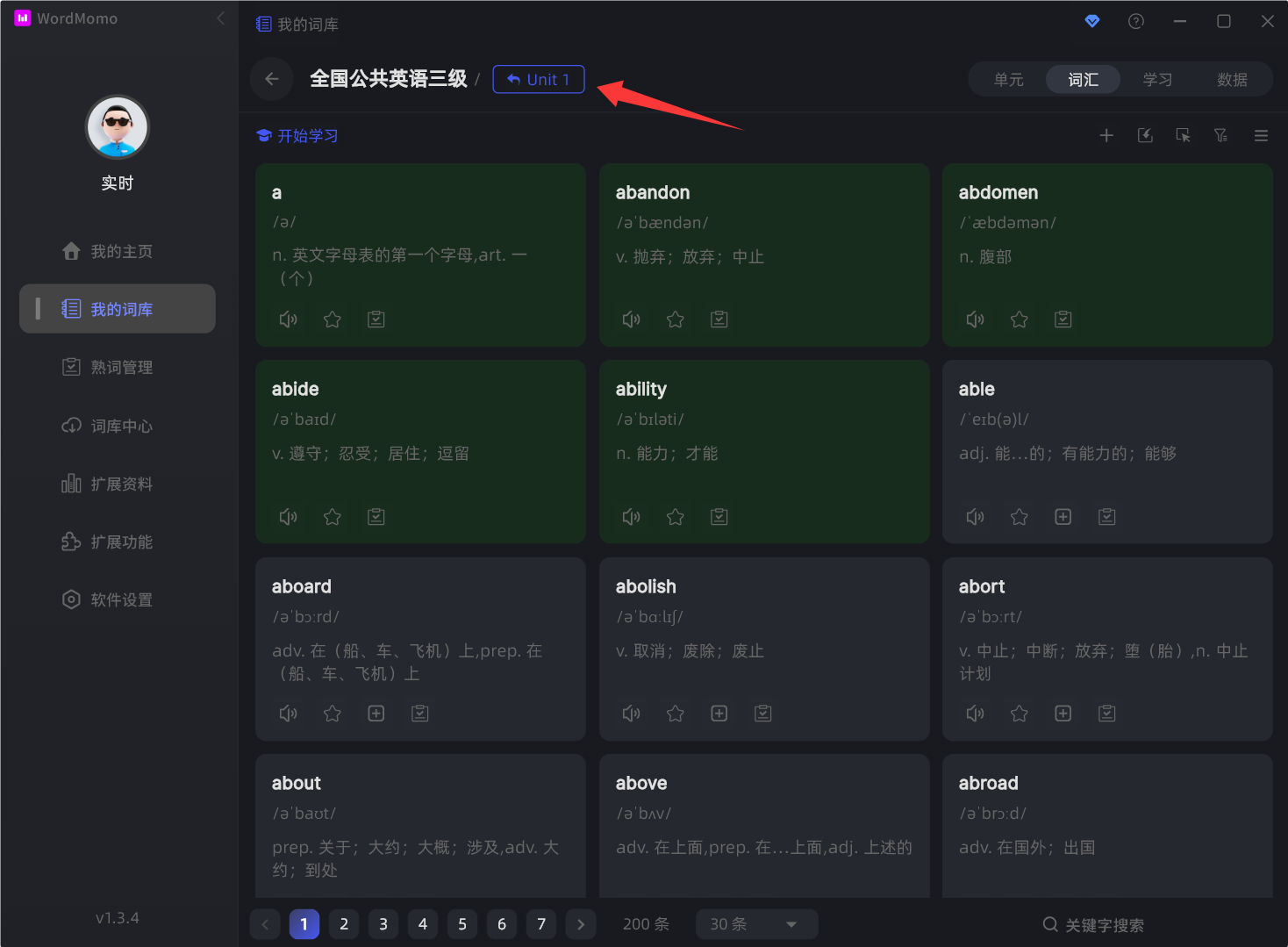
Task: Click the plus-box icon on able card
Action: click(1063, 517)
